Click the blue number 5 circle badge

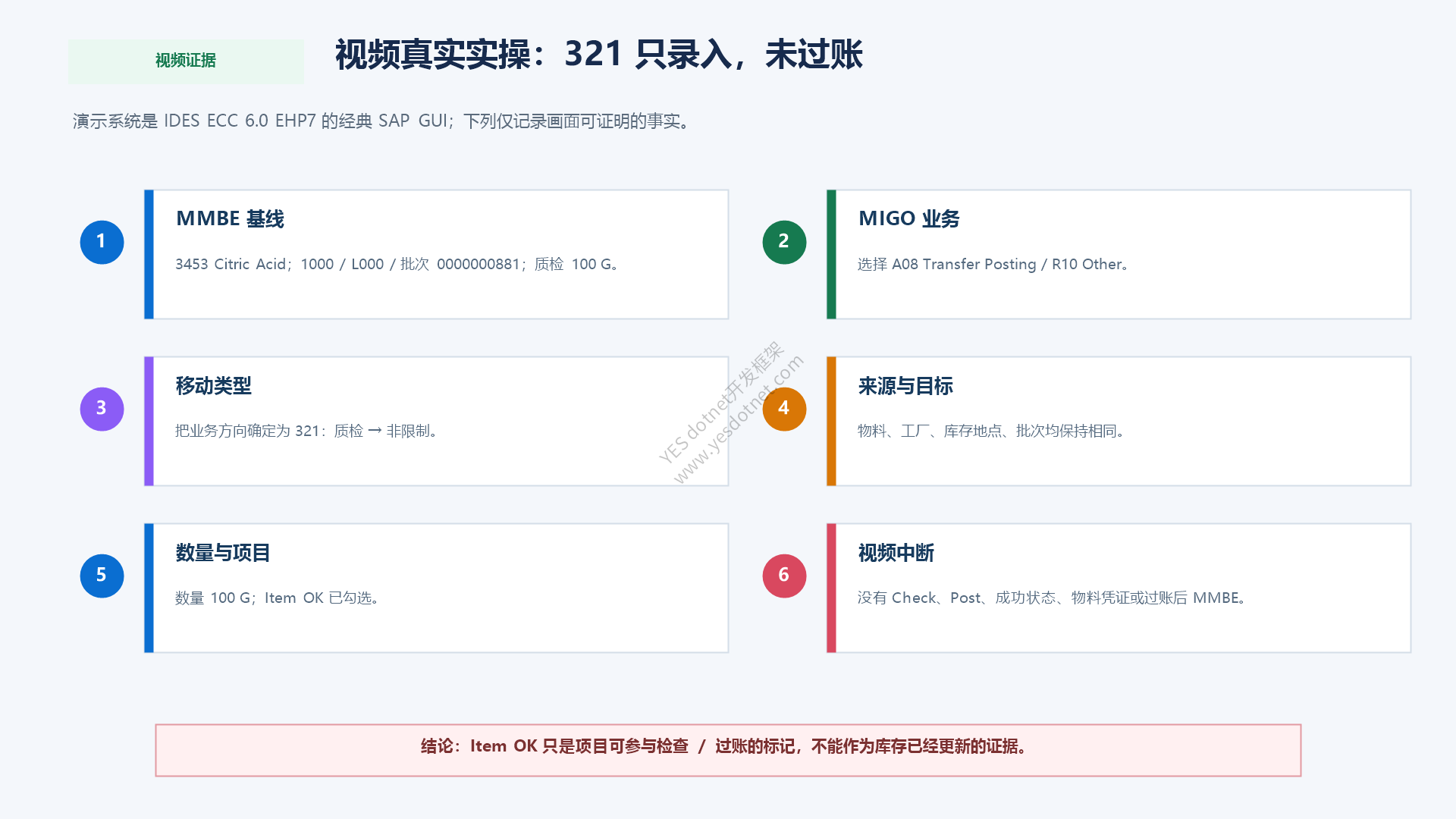click(102, 576)
